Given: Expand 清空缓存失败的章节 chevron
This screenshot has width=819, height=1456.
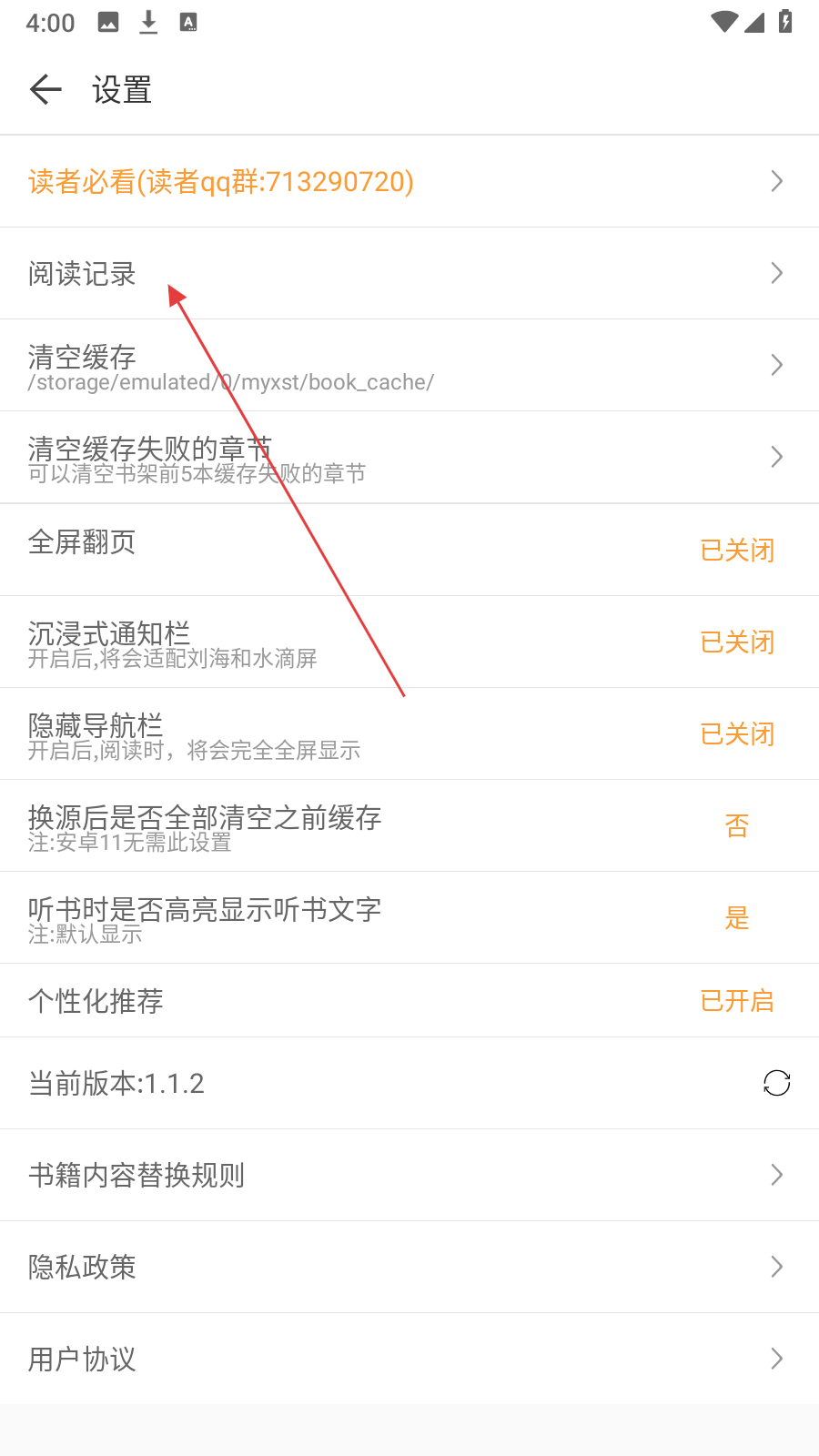Looking at the screenshot, I should tap(776, 456).
